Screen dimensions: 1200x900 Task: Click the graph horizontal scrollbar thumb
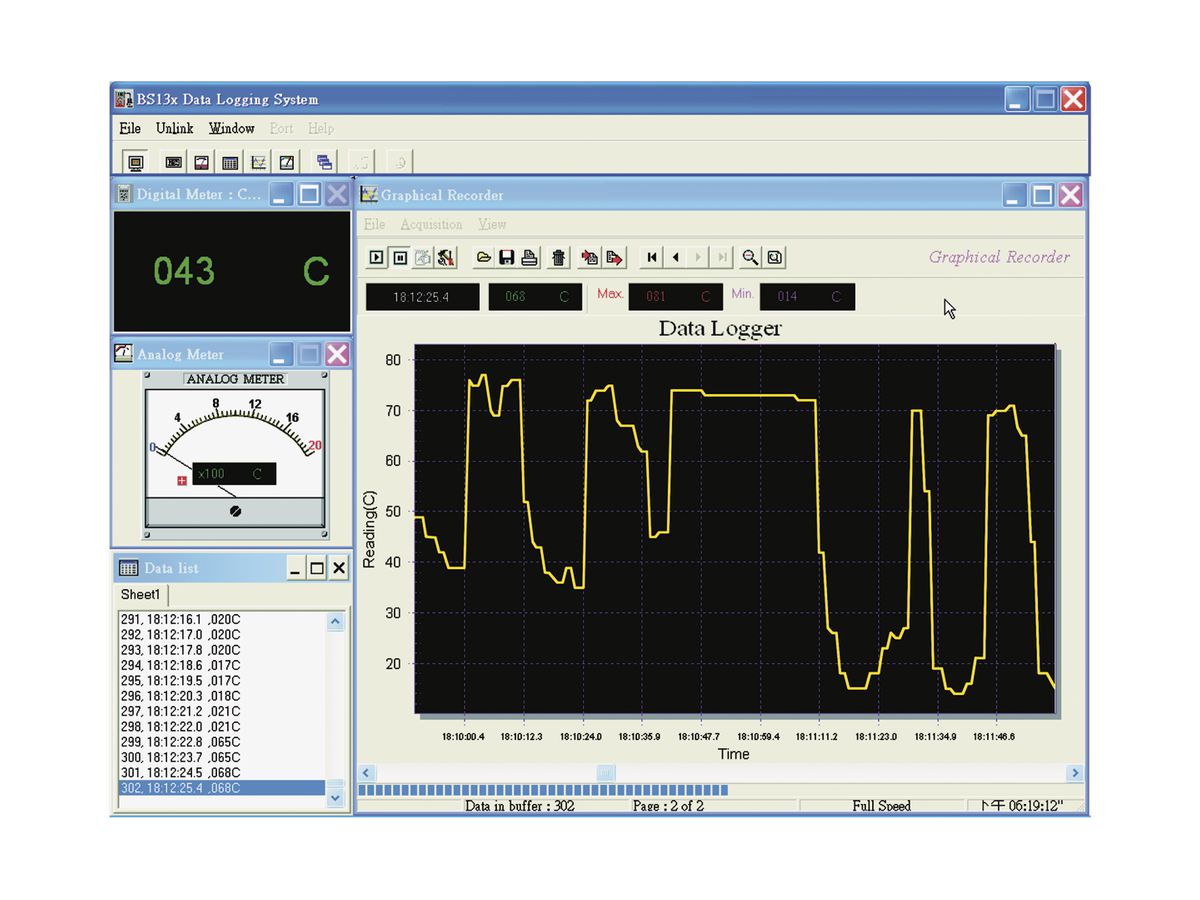tap(606, 773)
